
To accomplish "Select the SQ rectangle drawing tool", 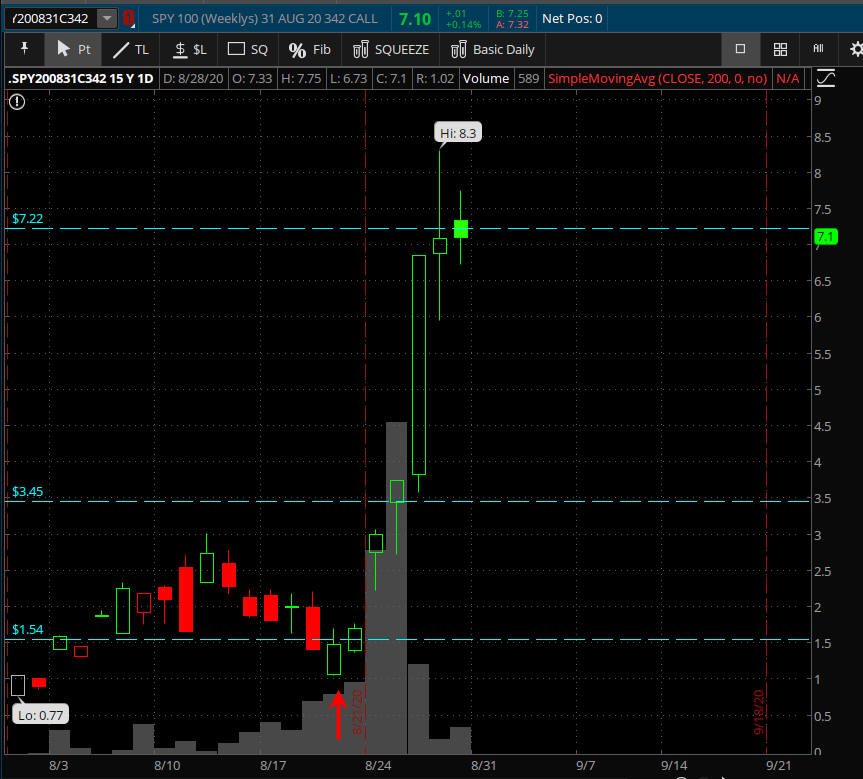I will click(x=248, y=49).
